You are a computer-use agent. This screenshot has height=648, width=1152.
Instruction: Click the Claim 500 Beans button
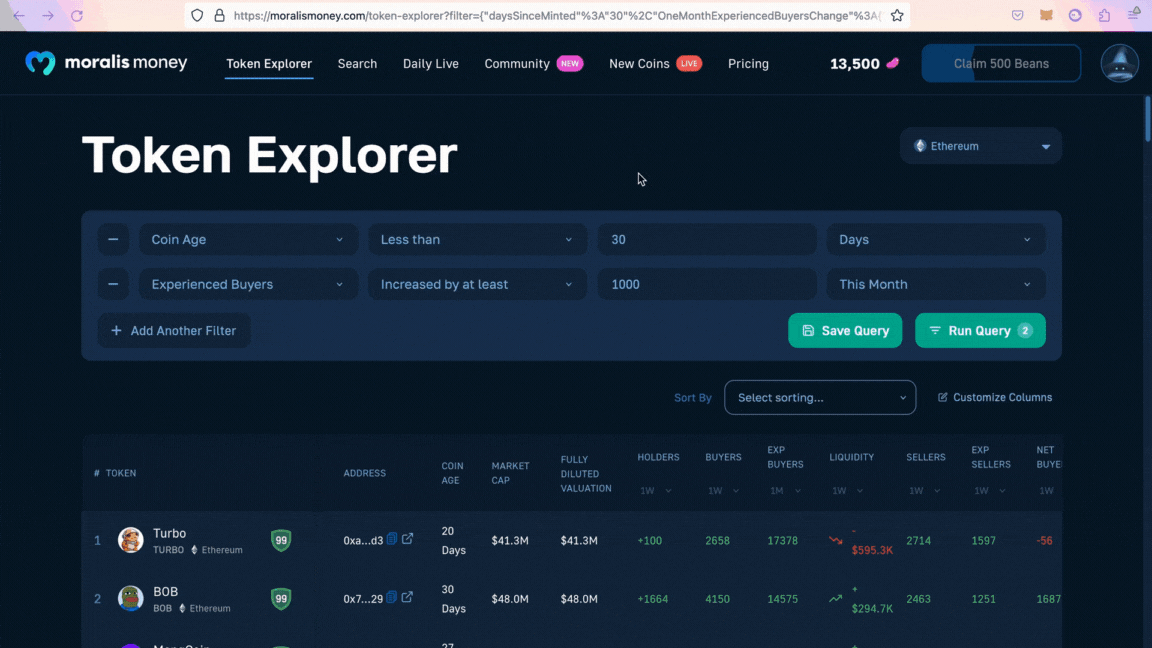pos(1001,63)
